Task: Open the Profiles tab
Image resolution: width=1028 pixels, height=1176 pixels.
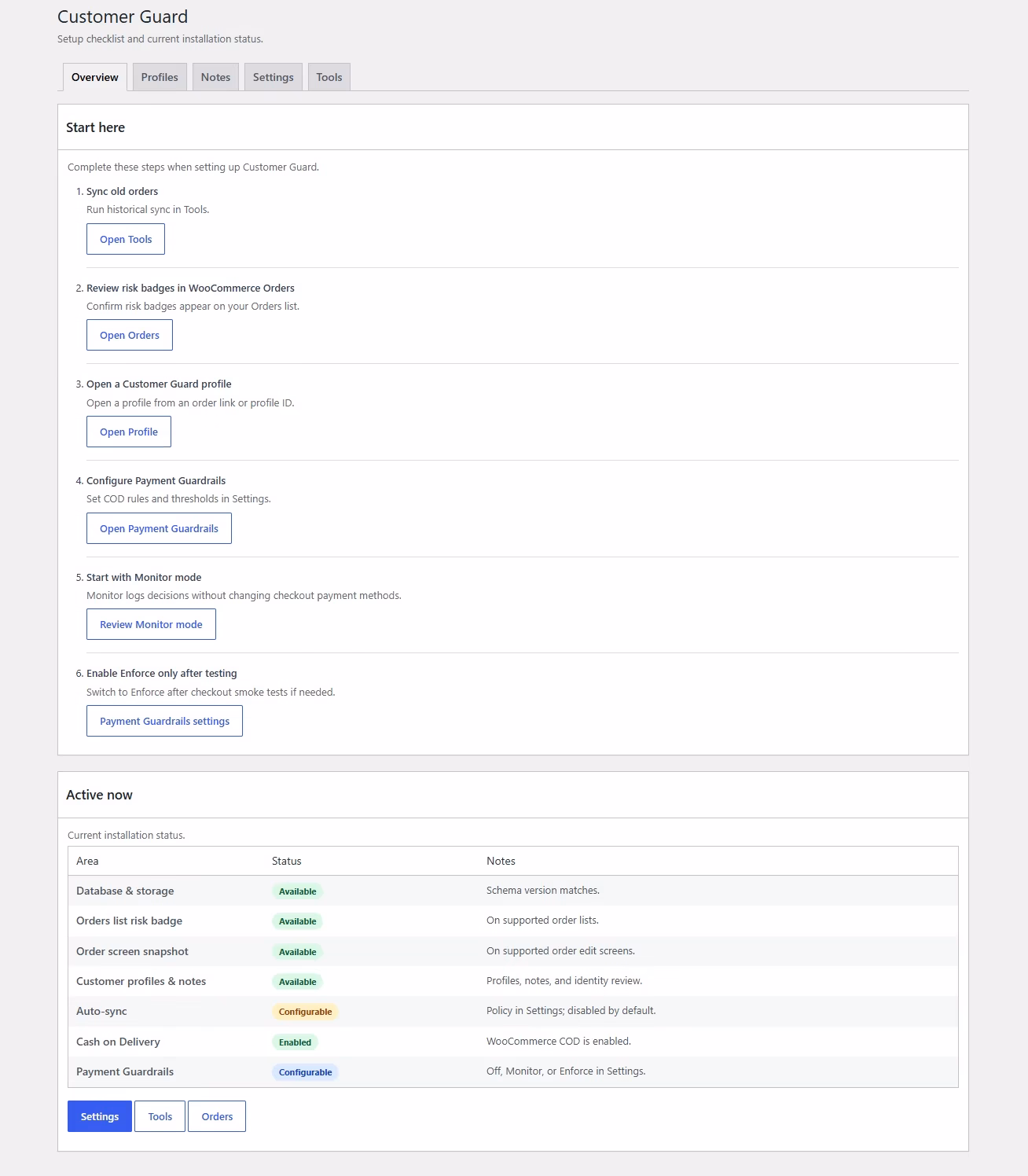Action: click(x=160, y=77)
